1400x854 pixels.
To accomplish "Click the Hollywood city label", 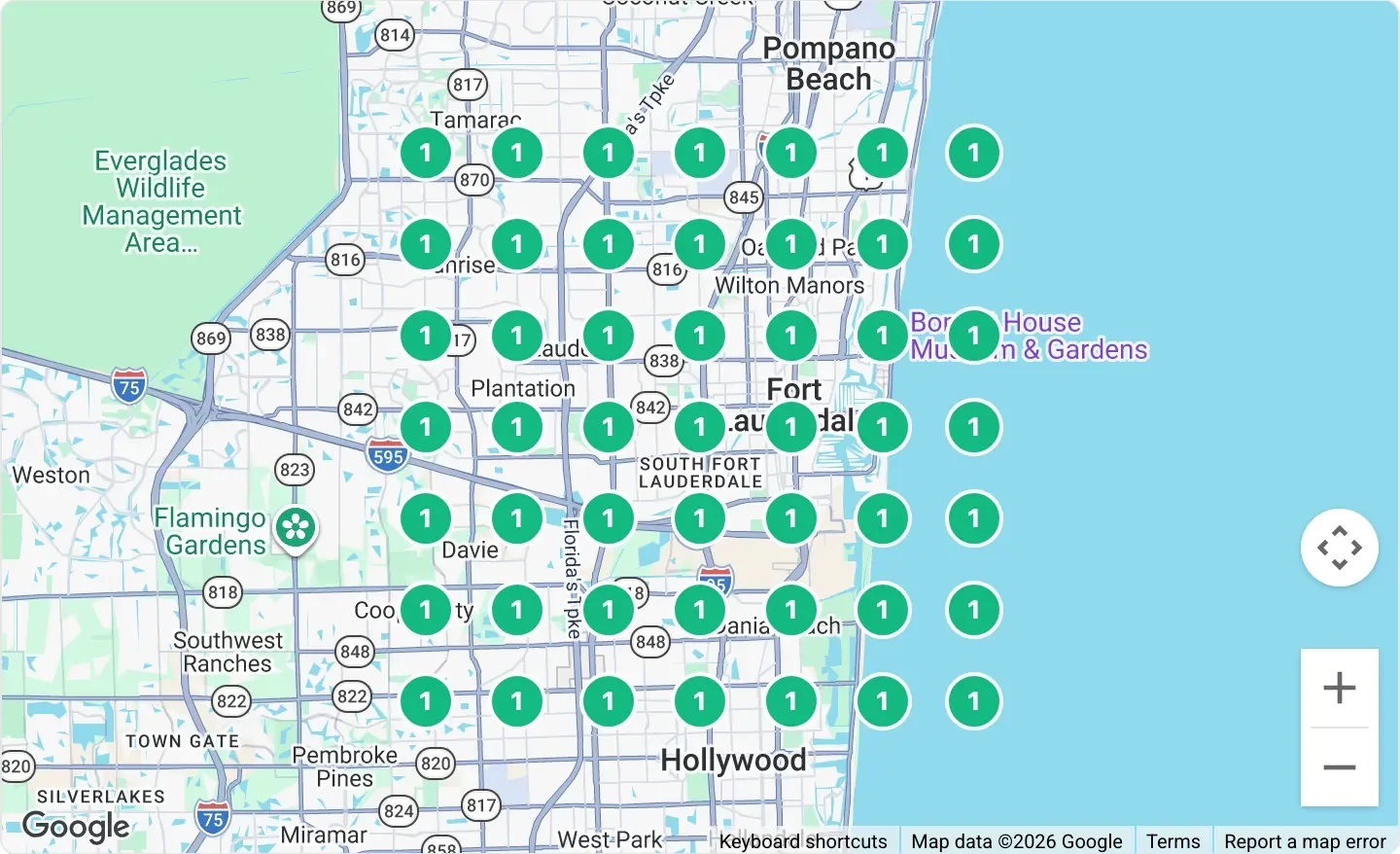I will click(x=734, y=760).
